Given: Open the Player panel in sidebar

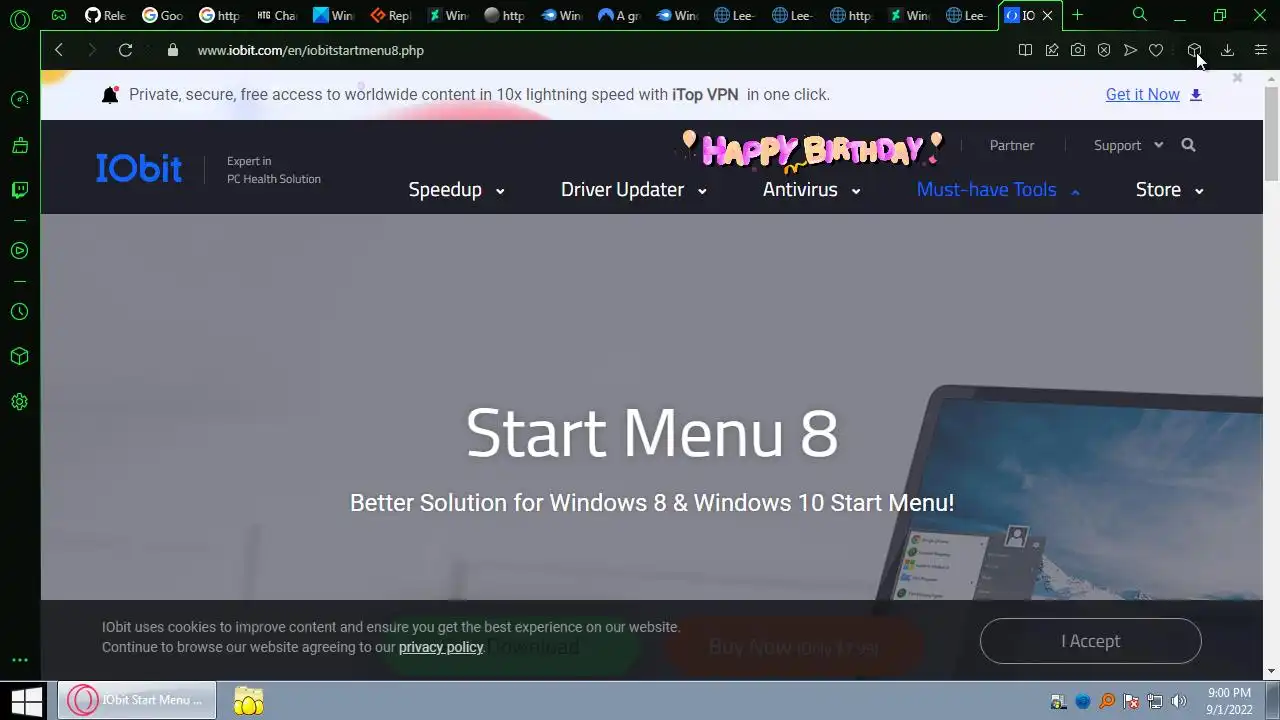Looking at the screenshot, I should [19, 251].
